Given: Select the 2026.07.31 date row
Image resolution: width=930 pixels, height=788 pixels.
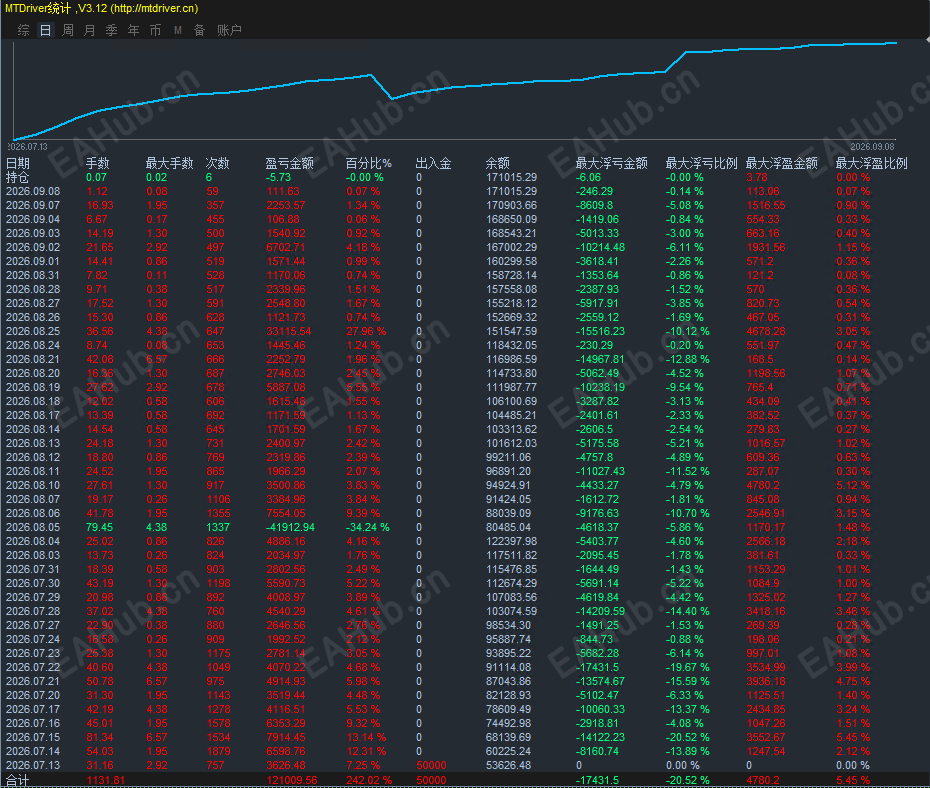Looking at the screenshot, I should coord(33,569).
